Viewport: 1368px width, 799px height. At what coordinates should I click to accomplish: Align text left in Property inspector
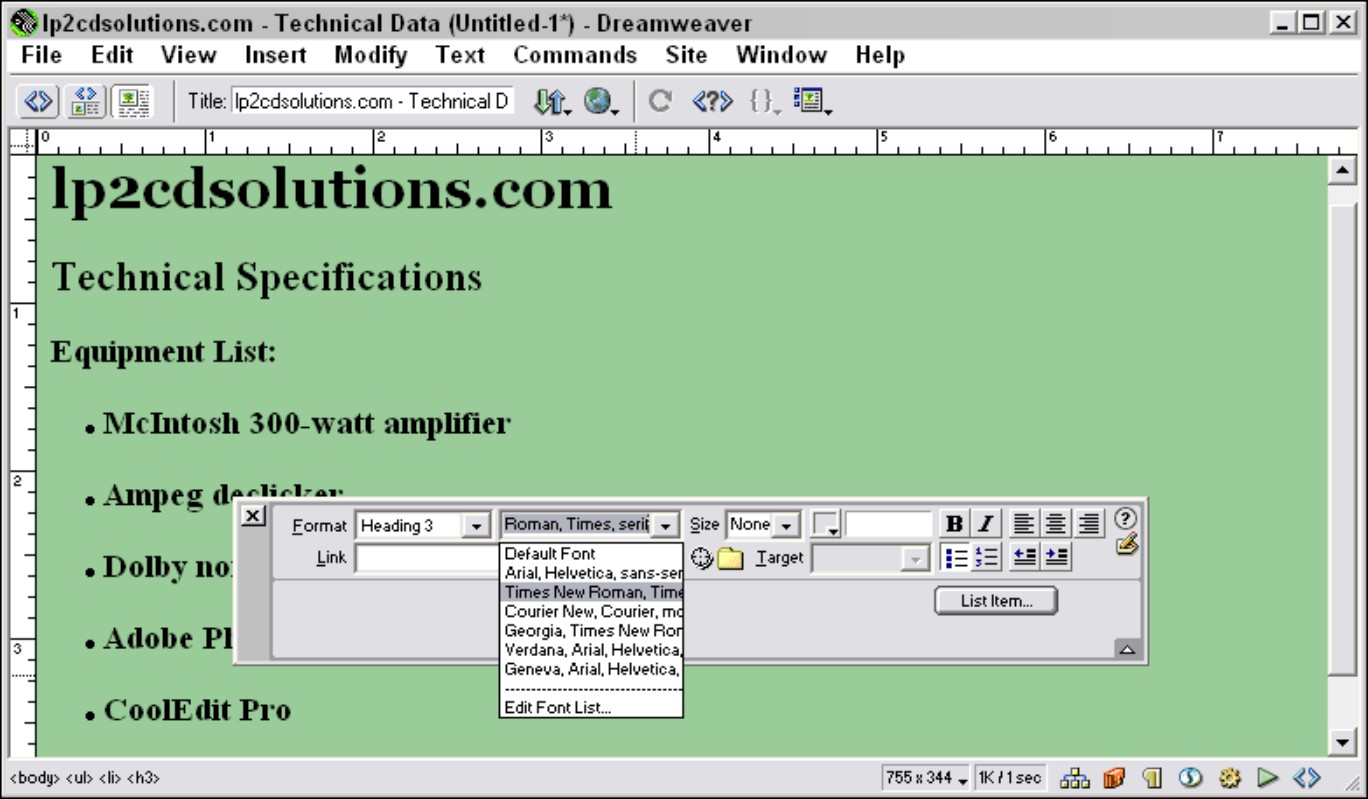pos(1023,524)
